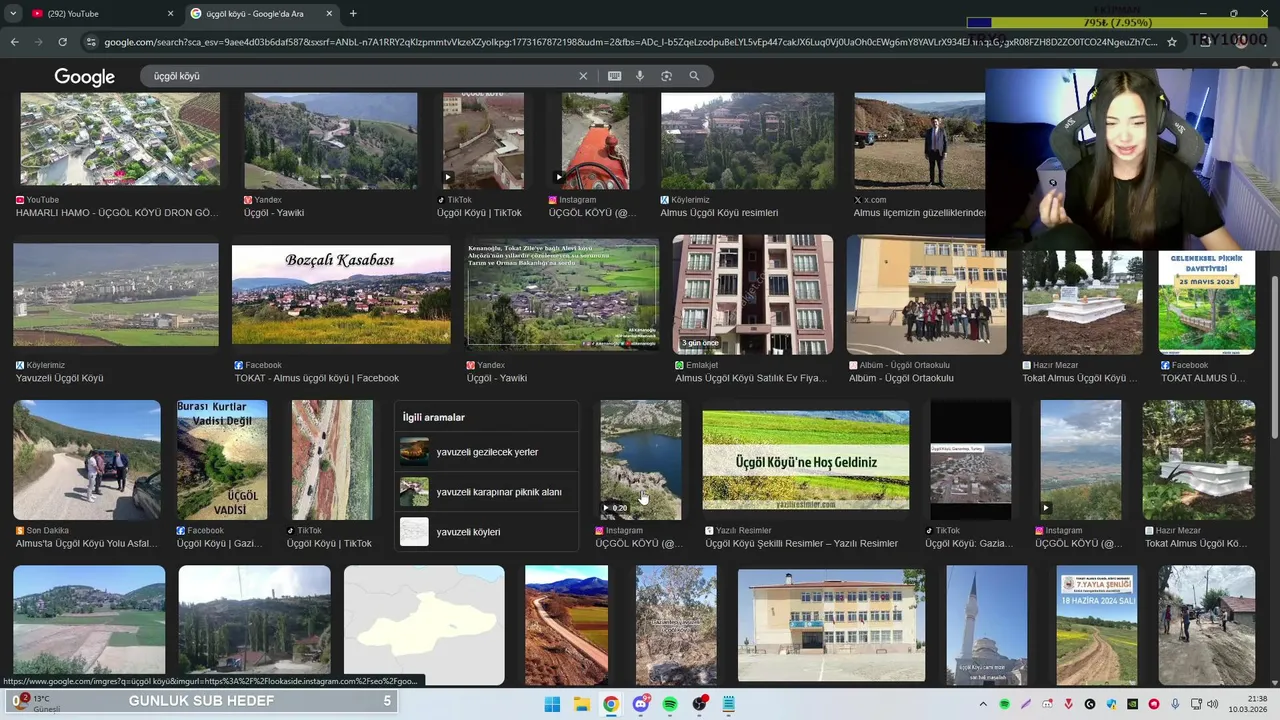This screenshot has height=720, width=1280.
Task: Open Yandex Üçgöl - Yawiki first-row image
Action: (330, 141)
